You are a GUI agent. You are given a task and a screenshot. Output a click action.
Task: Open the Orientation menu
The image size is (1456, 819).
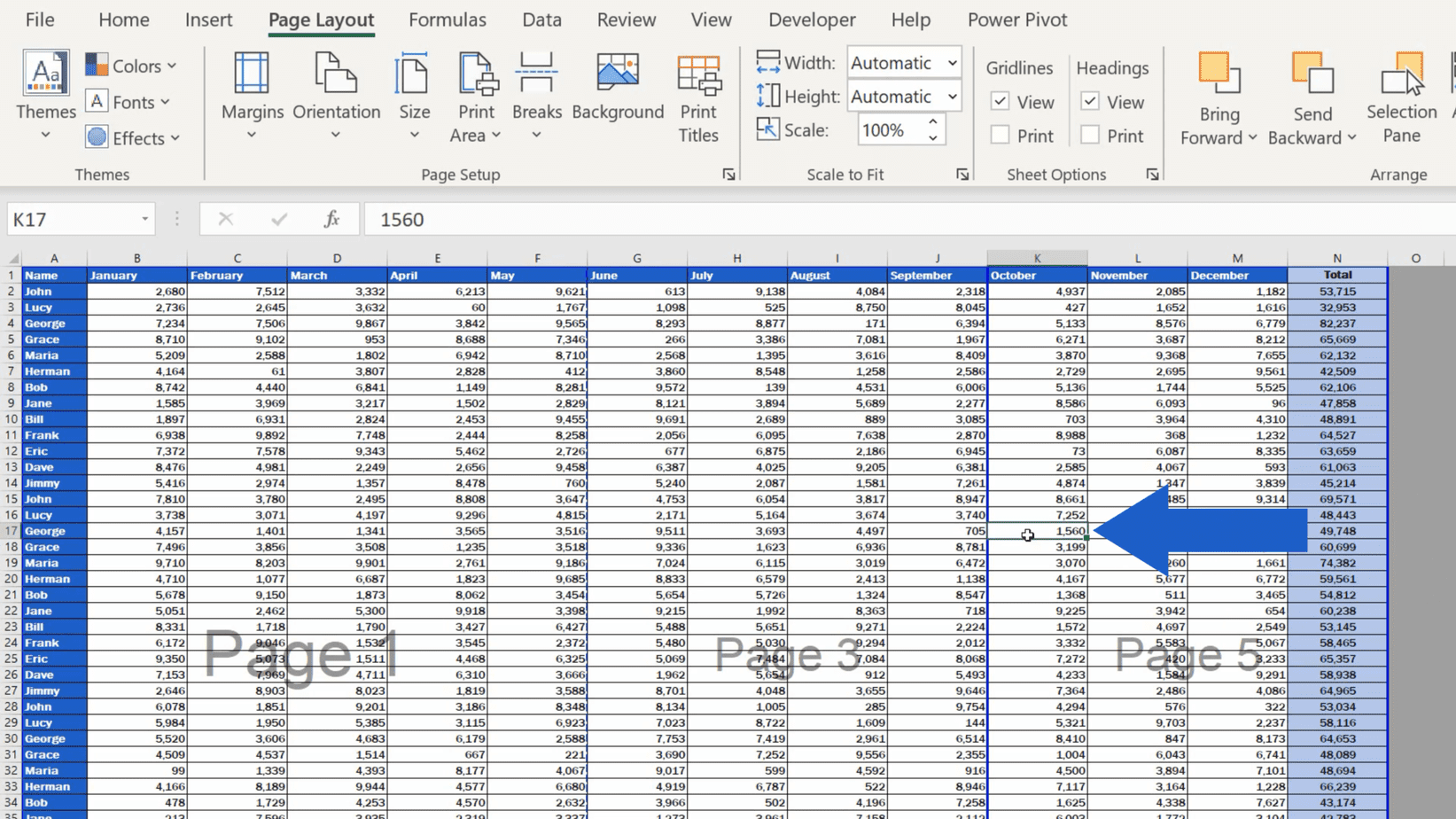click(336, 97)
